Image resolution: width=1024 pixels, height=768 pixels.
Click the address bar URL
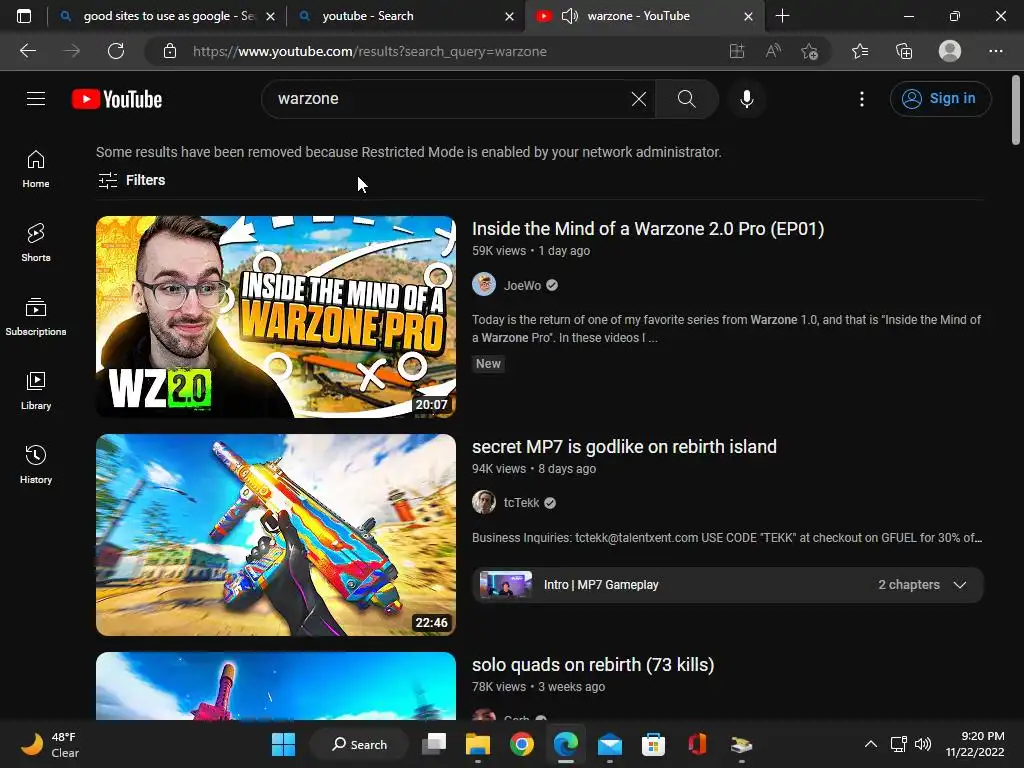[x=370, y=51]
